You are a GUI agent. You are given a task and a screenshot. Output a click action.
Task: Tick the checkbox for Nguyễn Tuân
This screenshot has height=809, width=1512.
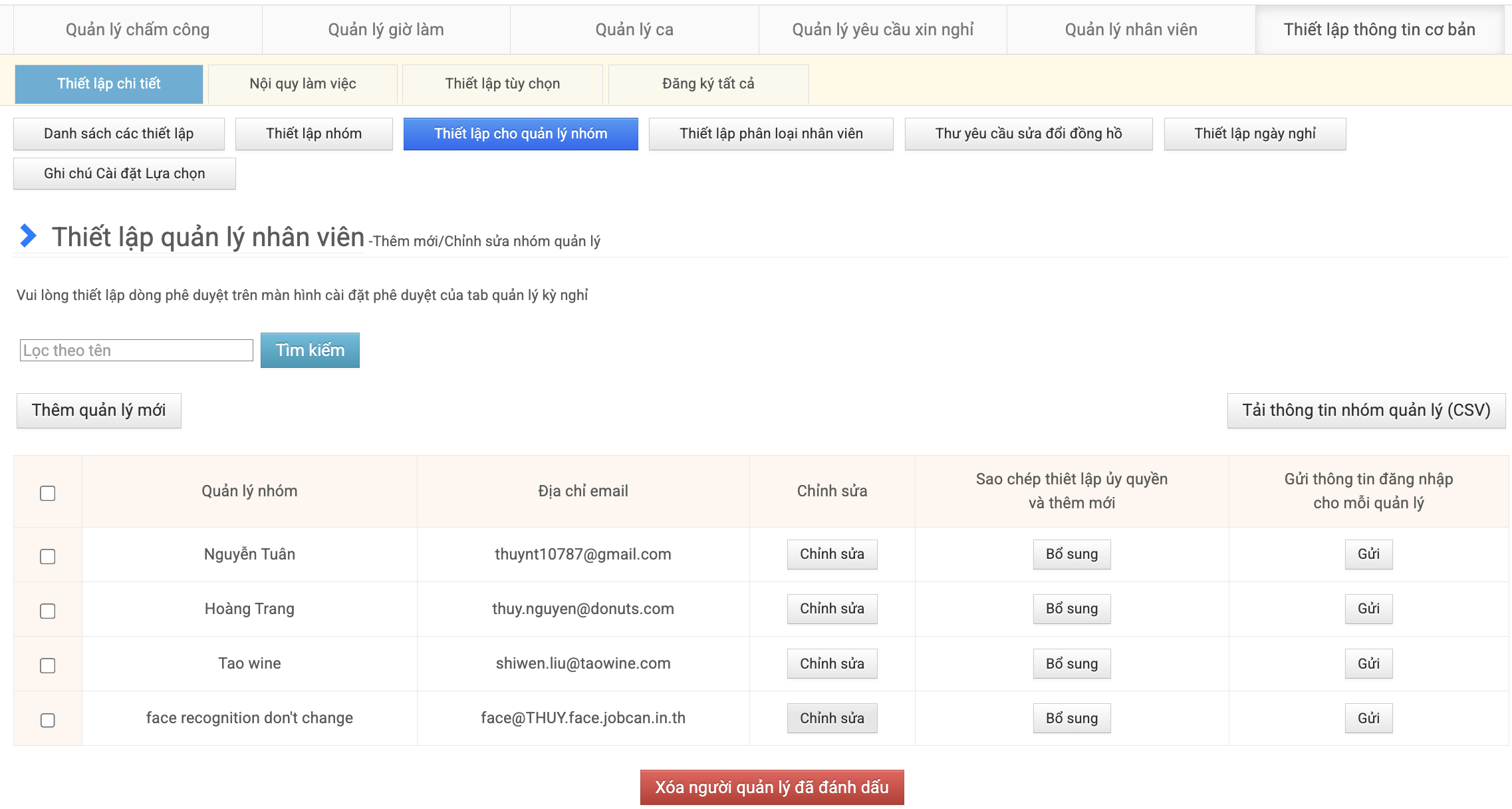coord(48,556)
